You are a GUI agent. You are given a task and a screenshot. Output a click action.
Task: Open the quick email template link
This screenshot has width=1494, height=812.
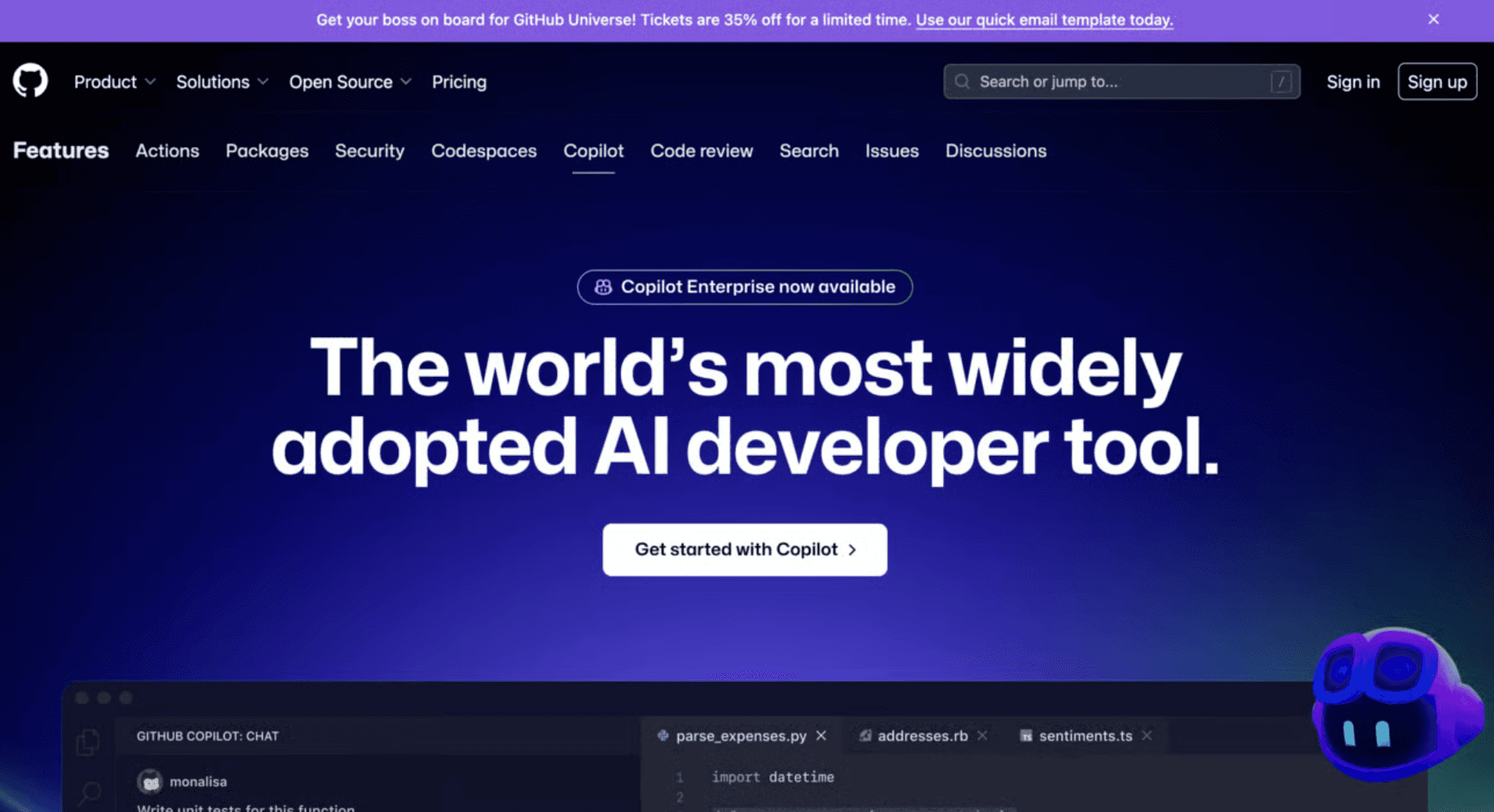pos(1044,20)
